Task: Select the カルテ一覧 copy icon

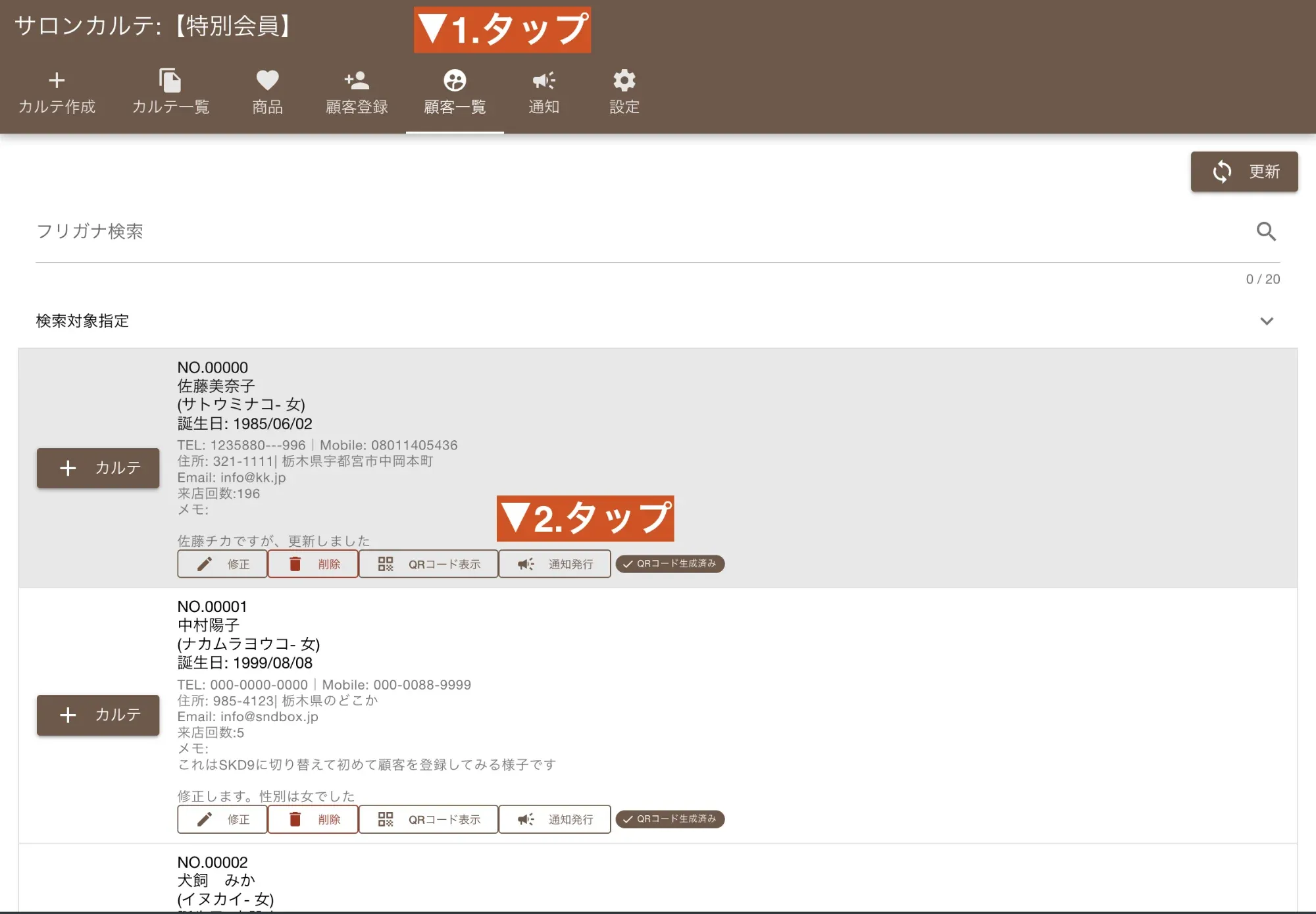Action: (170, 81)
